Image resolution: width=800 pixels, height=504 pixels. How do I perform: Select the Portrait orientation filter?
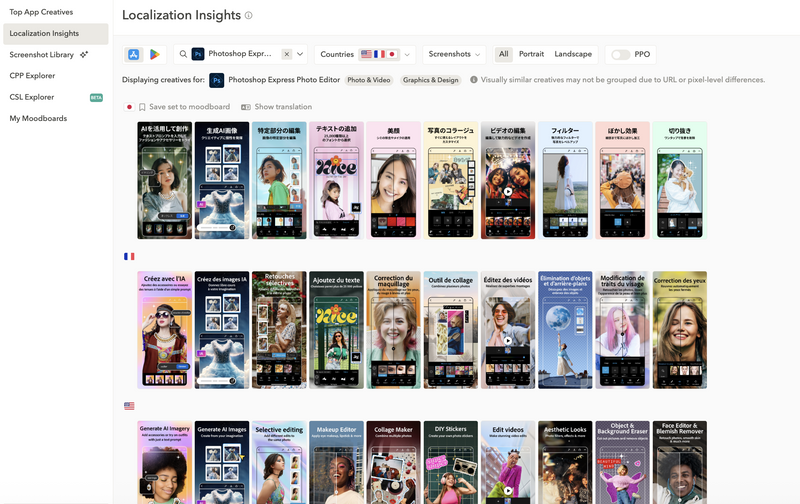[x=531, y=54]
